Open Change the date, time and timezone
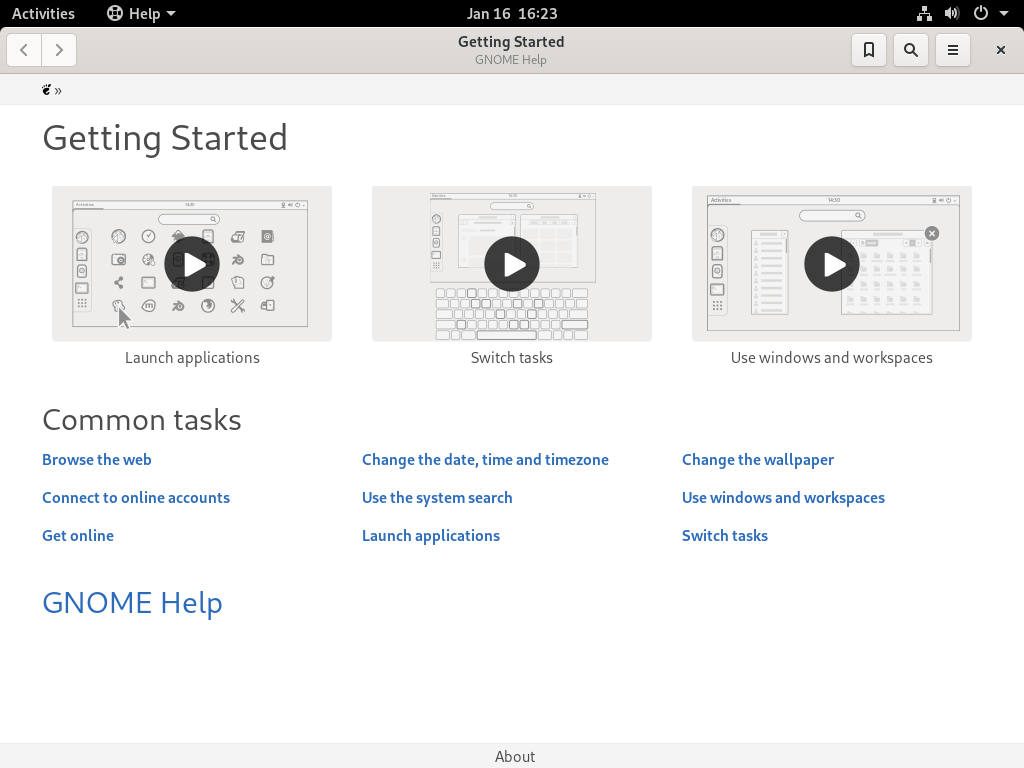This screenshot has height=768, width=1024. coord(485,460)
